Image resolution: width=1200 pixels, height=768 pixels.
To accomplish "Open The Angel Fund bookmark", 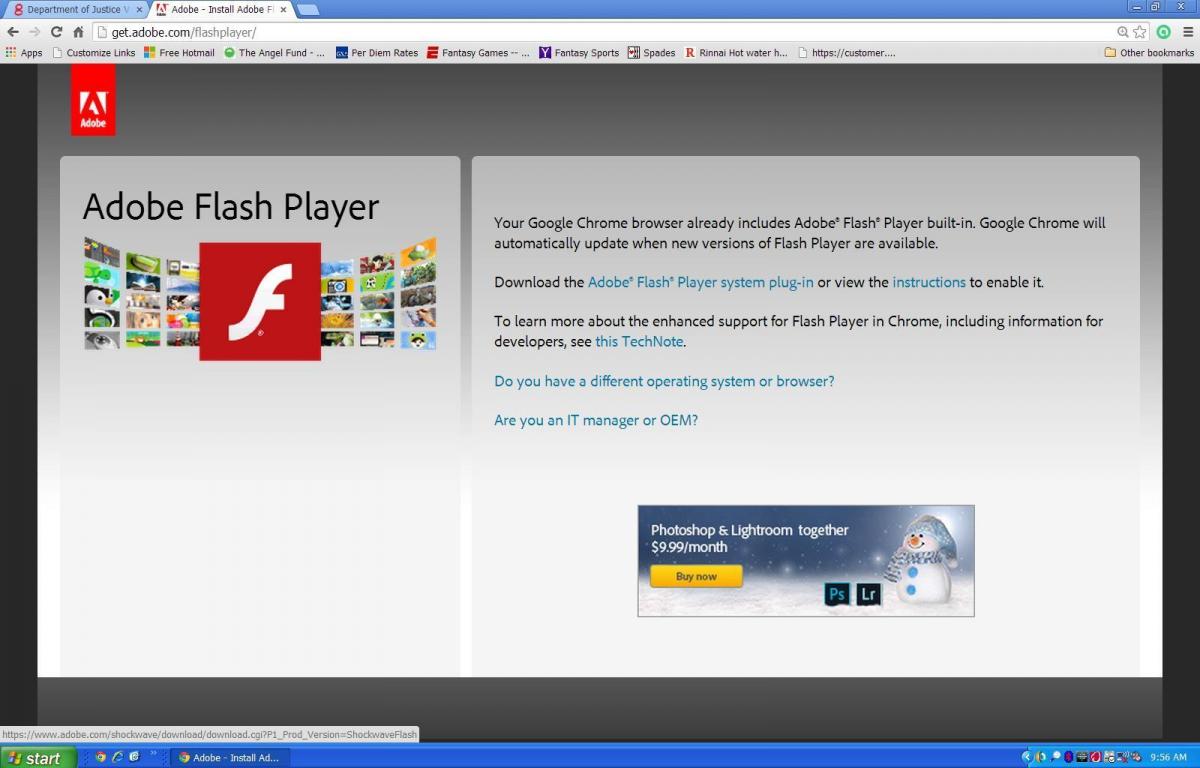I will click(274, 53).
